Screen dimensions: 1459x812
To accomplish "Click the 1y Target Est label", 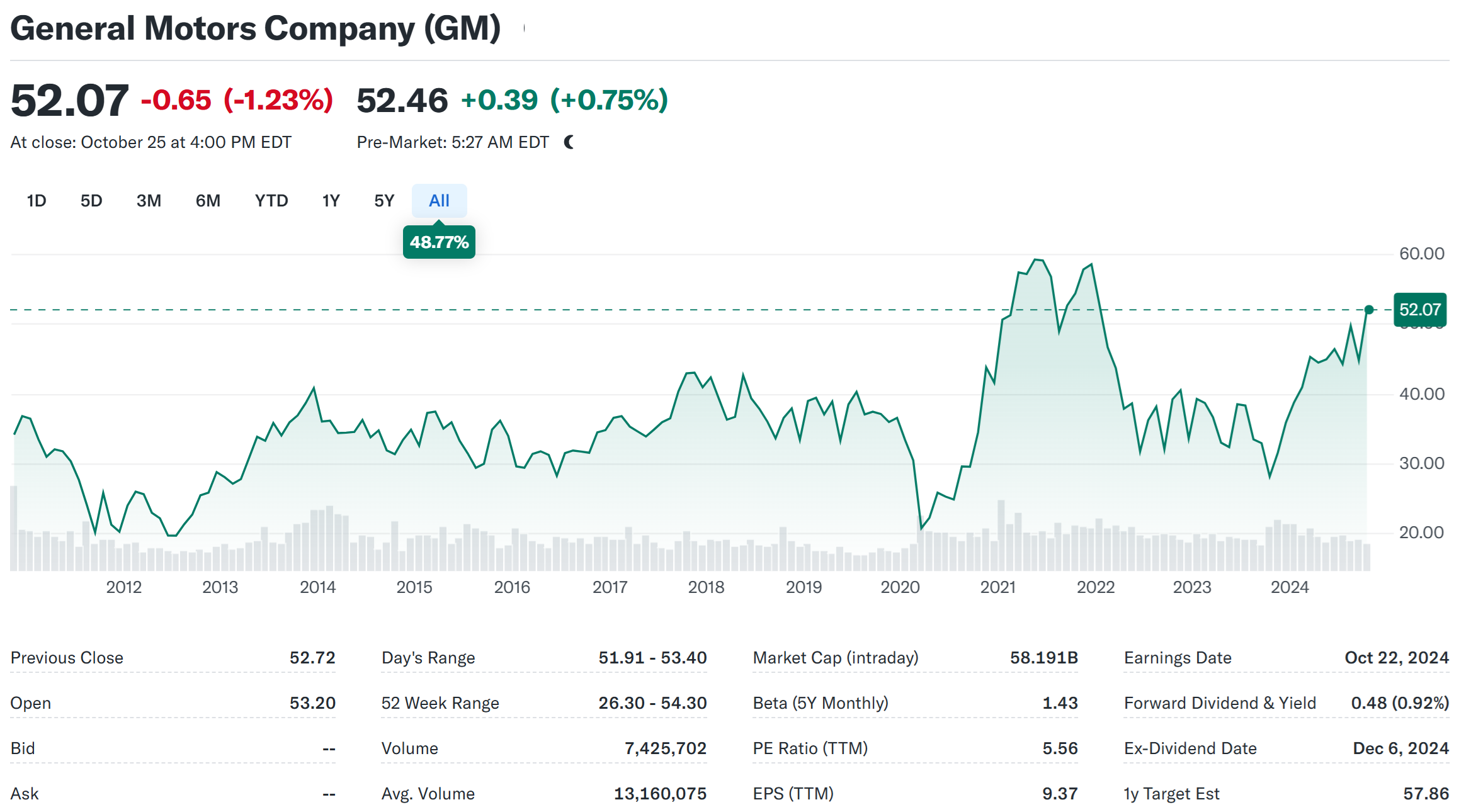I will tap(1172, 794).
